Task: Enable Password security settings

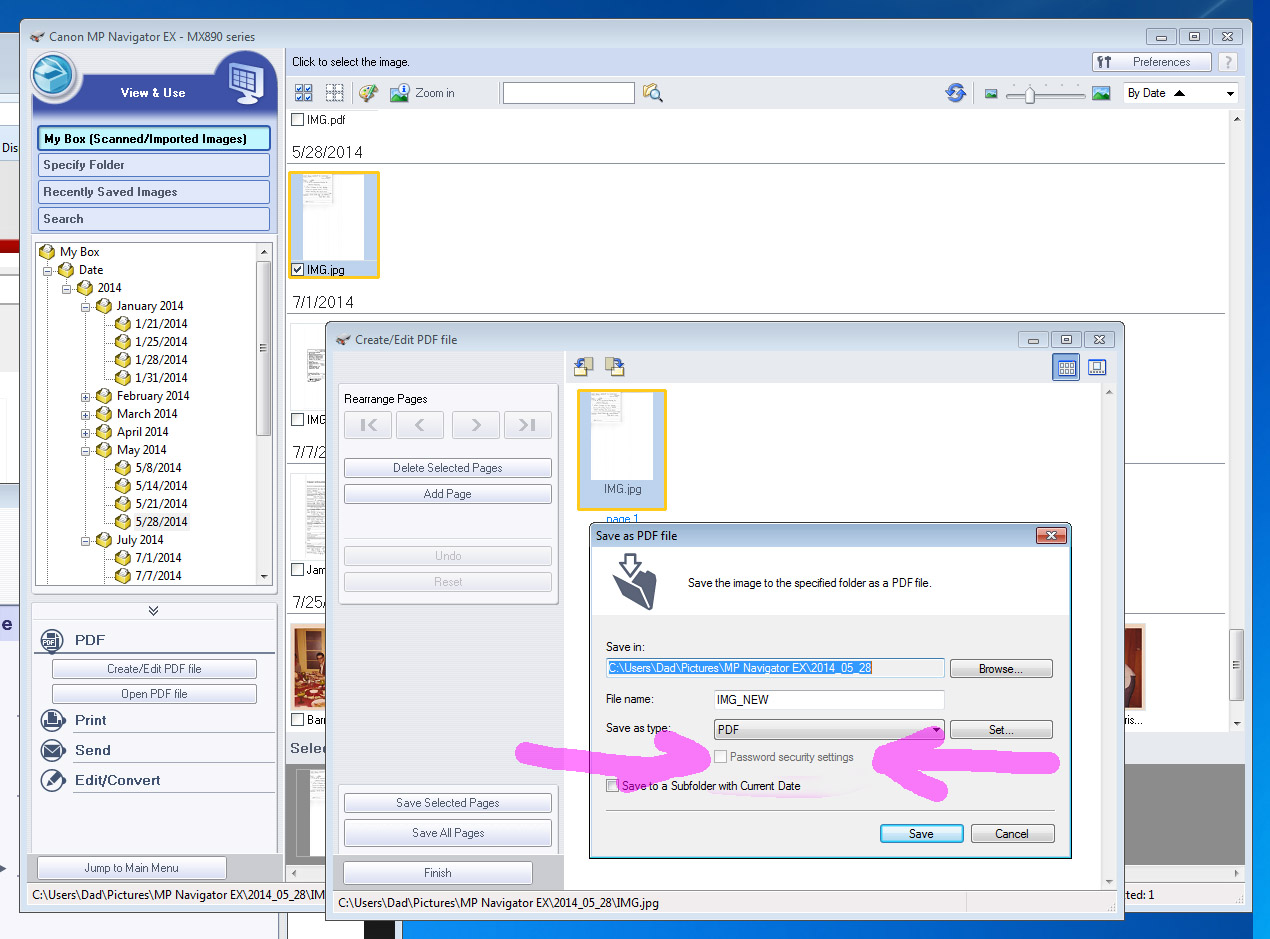Action: coord(720,757)
